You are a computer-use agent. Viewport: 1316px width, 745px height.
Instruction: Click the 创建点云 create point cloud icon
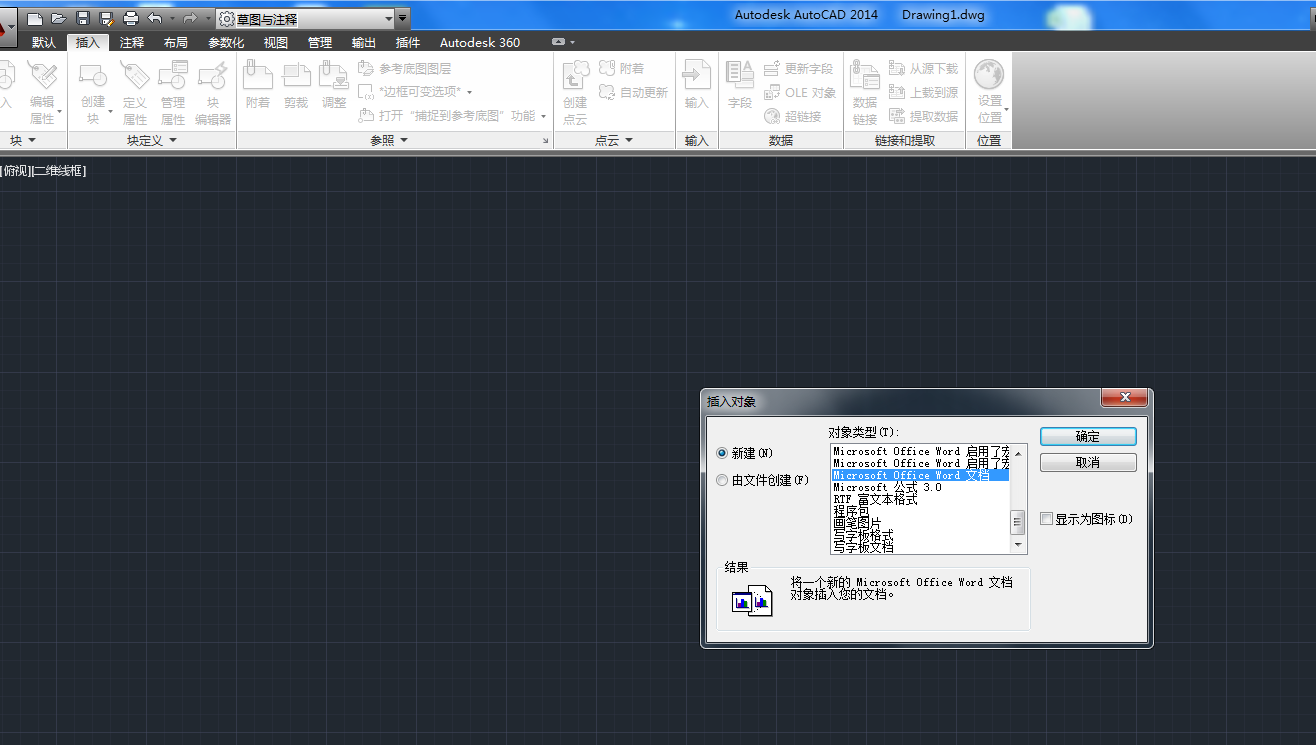(575, 75)
